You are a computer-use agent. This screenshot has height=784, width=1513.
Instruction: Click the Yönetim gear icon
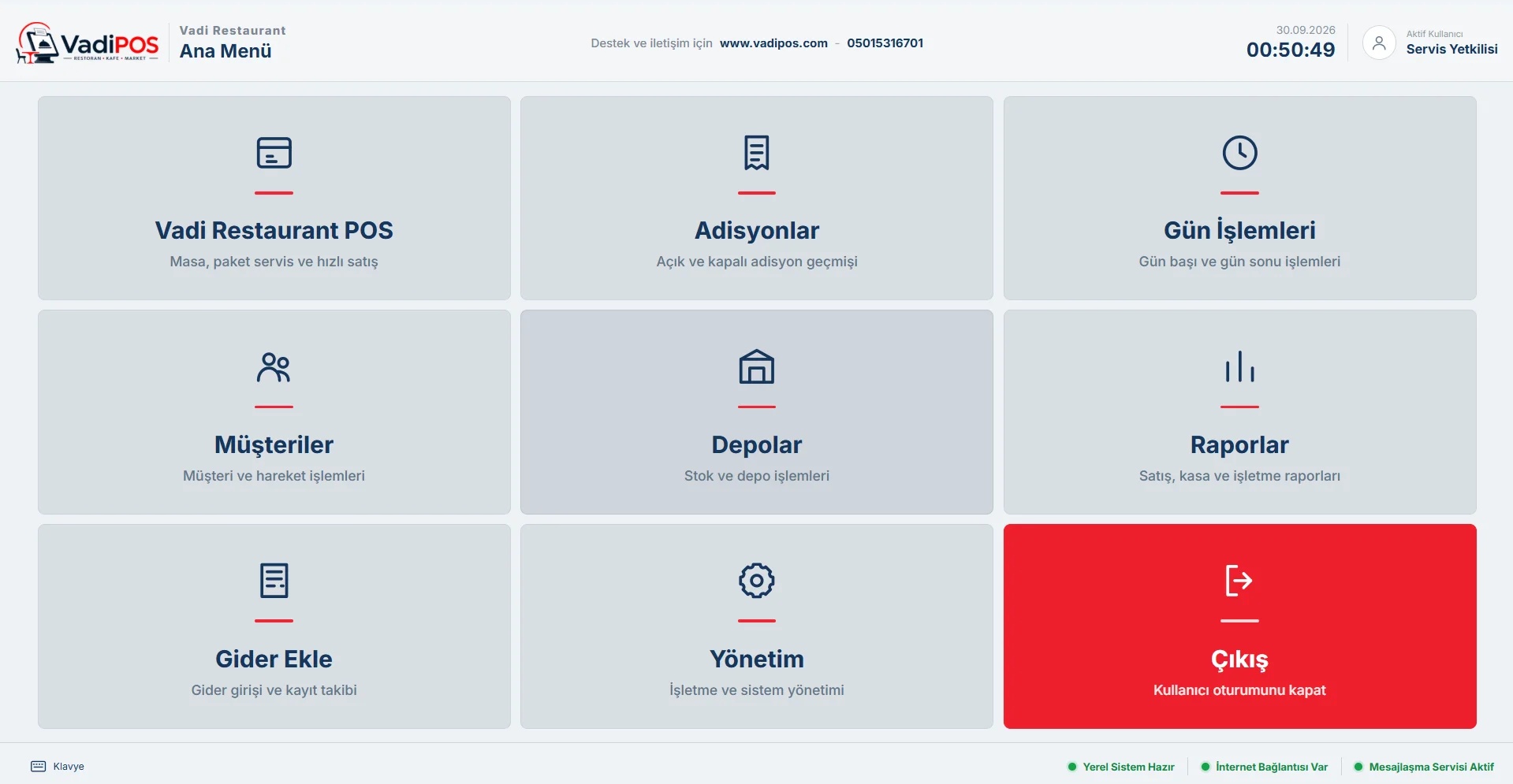coord(757,581)
